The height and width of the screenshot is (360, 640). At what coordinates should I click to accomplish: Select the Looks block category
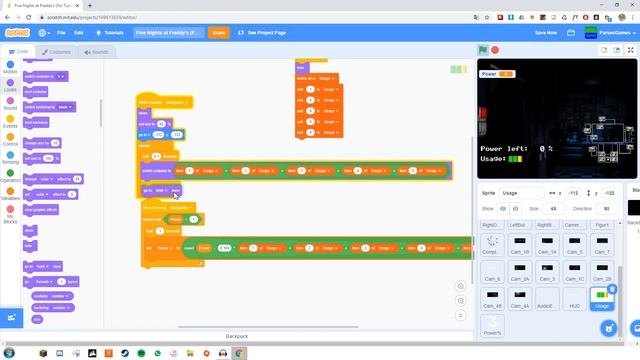coord(10,85)
